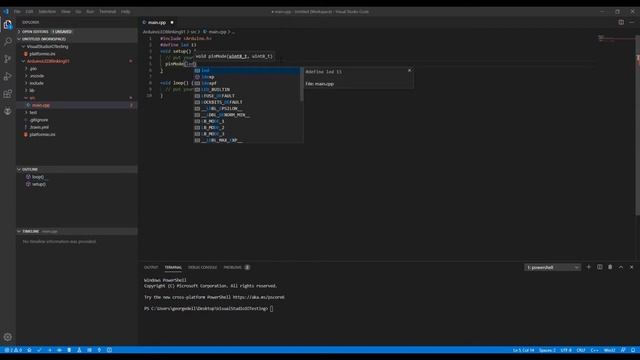The height and width of the screenshot is (360, 640).
Task: Expand the Open Editors section
Action: 77,31
